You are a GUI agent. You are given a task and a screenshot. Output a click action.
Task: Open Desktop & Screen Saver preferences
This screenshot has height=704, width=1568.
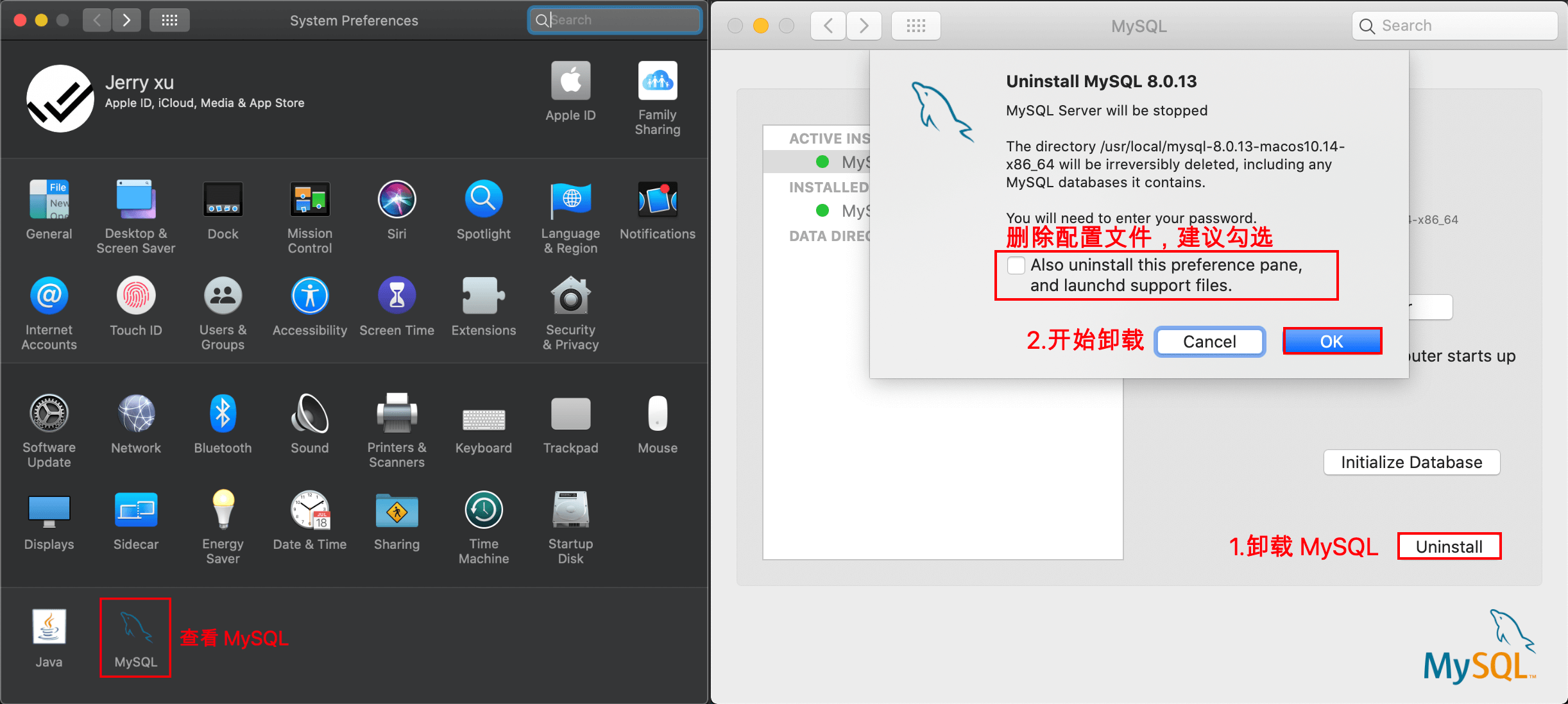[136, 217]
